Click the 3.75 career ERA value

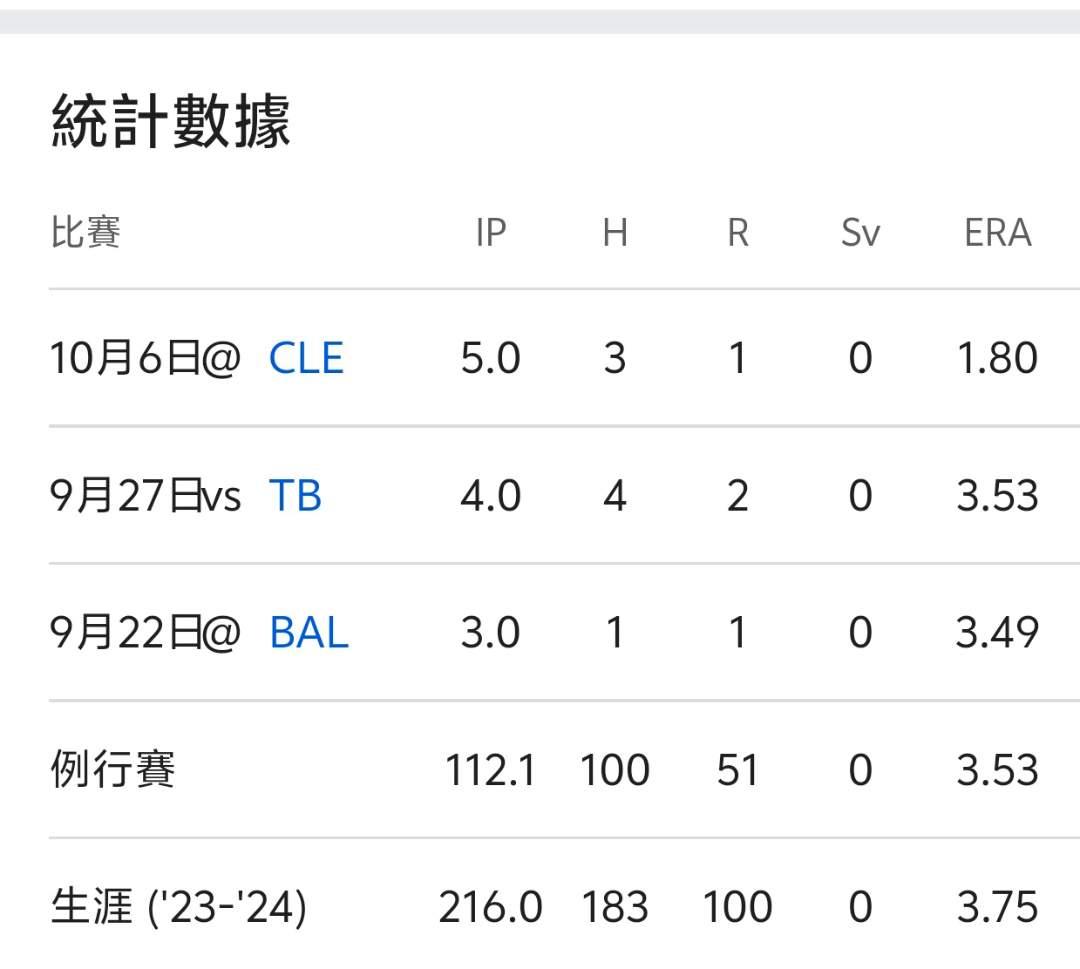pos(997,907)
